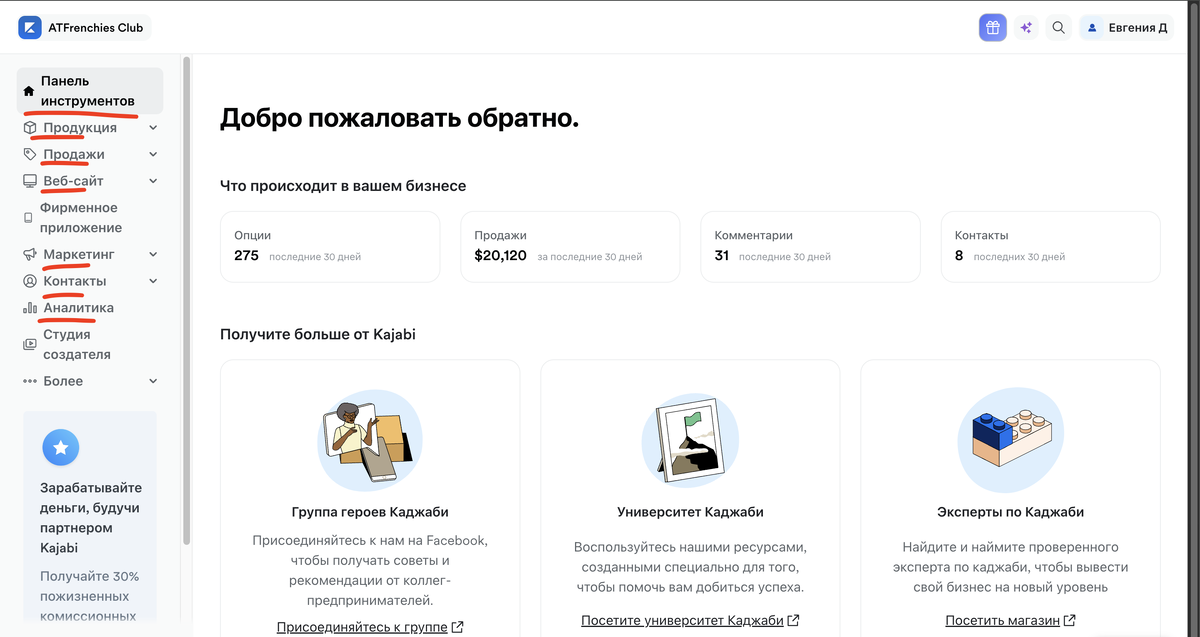Click the Группа героев Каджаби illustration
The height and width of the screenshot is (637, 1200).
click(x=370, y=441)
